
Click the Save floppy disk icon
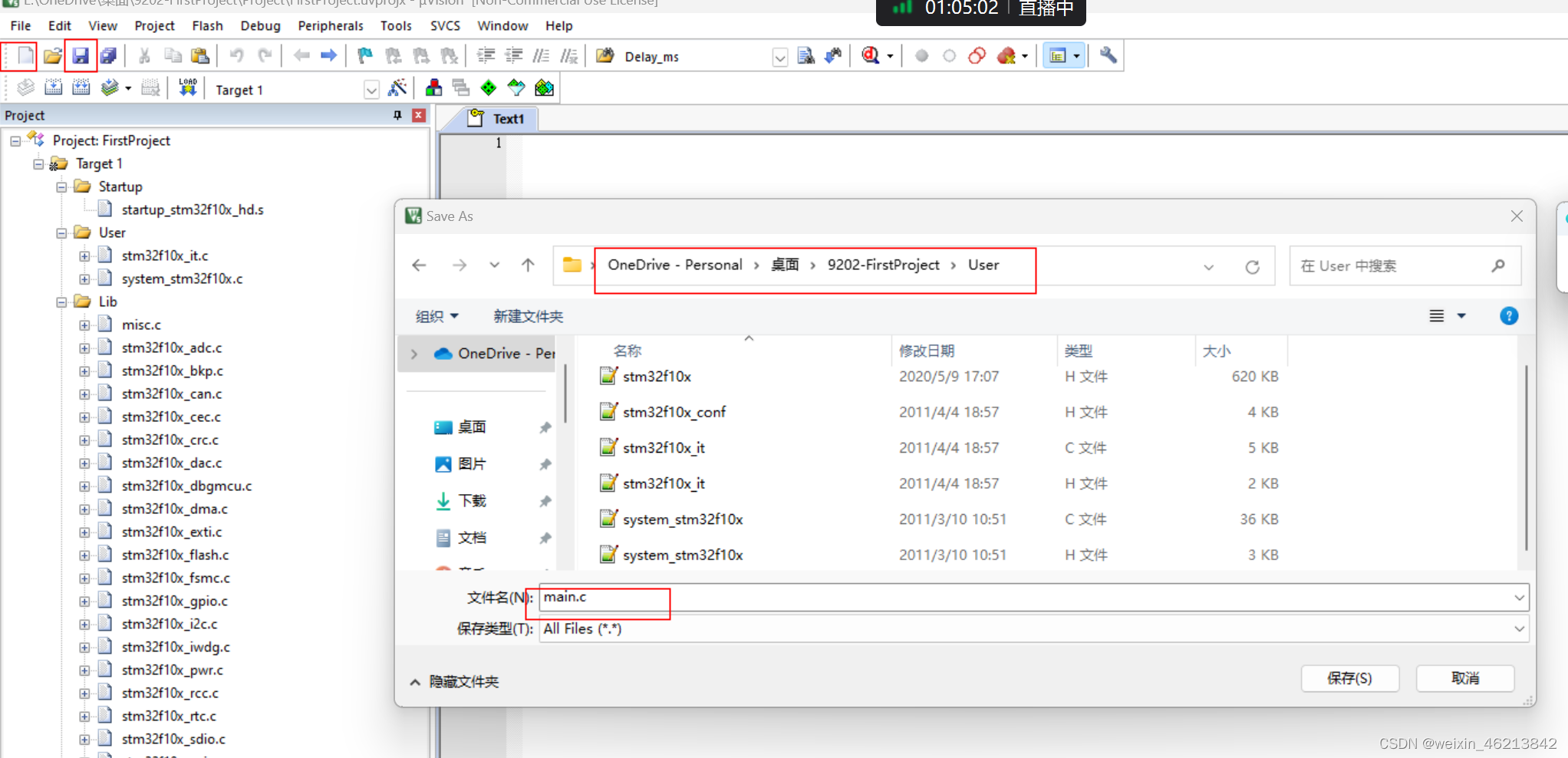(x=81, y=56)
